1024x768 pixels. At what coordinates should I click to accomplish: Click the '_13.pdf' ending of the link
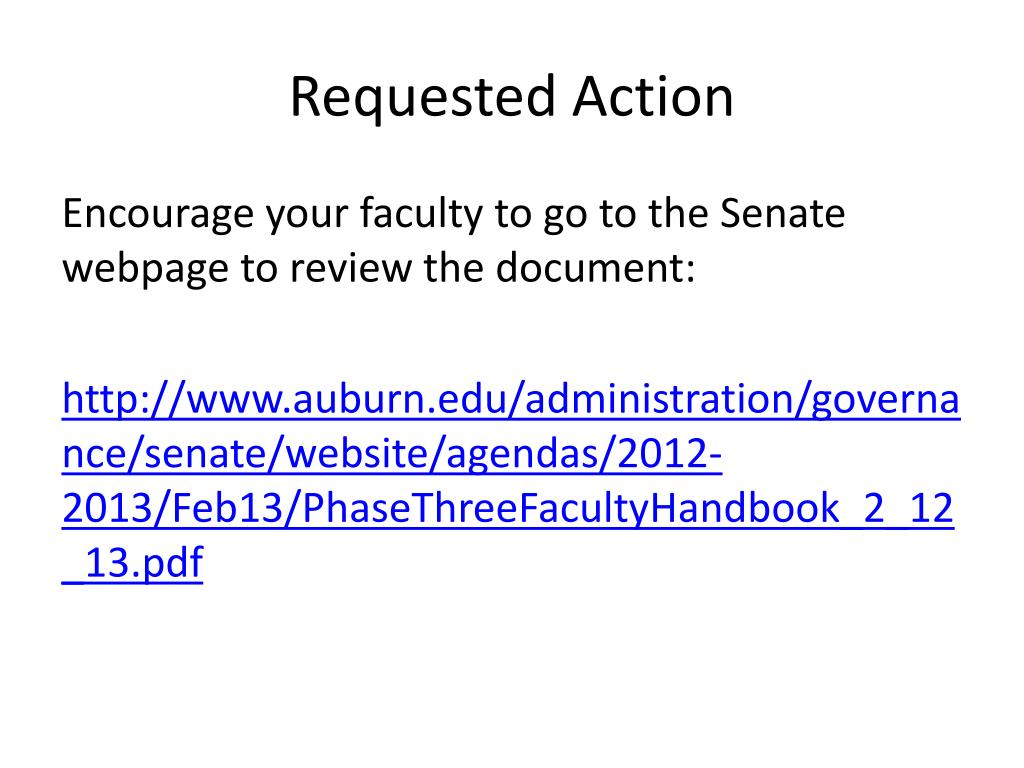pos(133,563)
